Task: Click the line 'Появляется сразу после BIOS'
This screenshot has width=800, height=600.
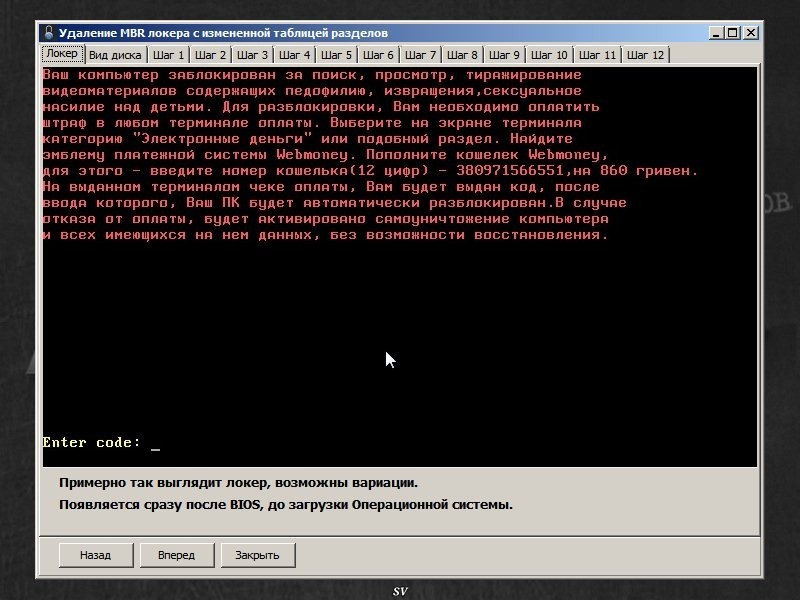Action: (x=286, y=505)
